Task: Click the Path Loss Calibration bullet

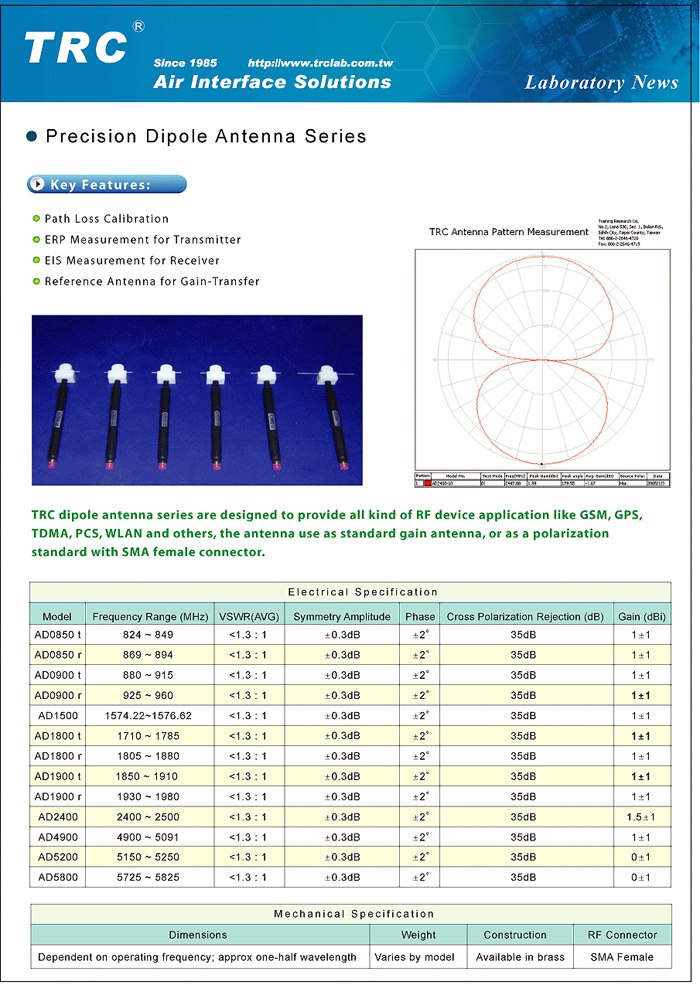Action: pyautogui.click(x=106, y=219)
